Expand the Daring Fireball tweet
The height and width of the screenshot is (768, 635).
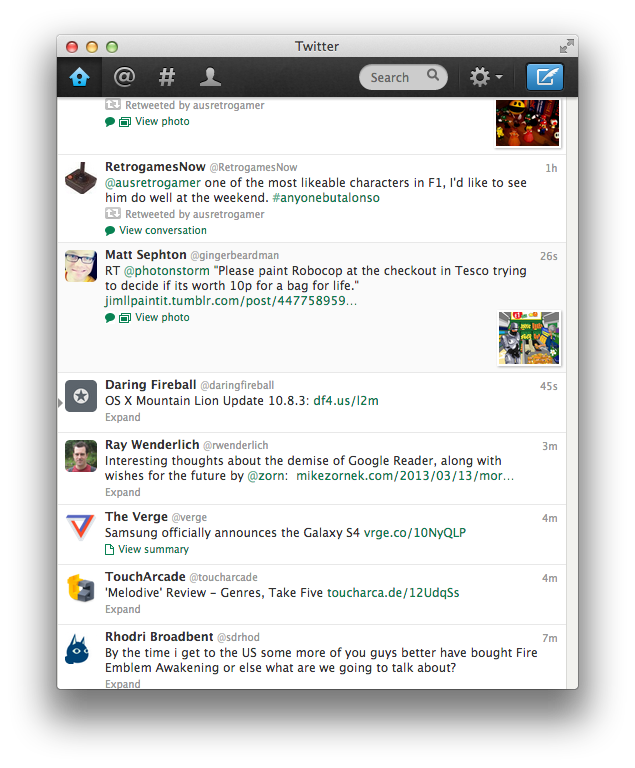pyautogui.click(x=122, y=417)
